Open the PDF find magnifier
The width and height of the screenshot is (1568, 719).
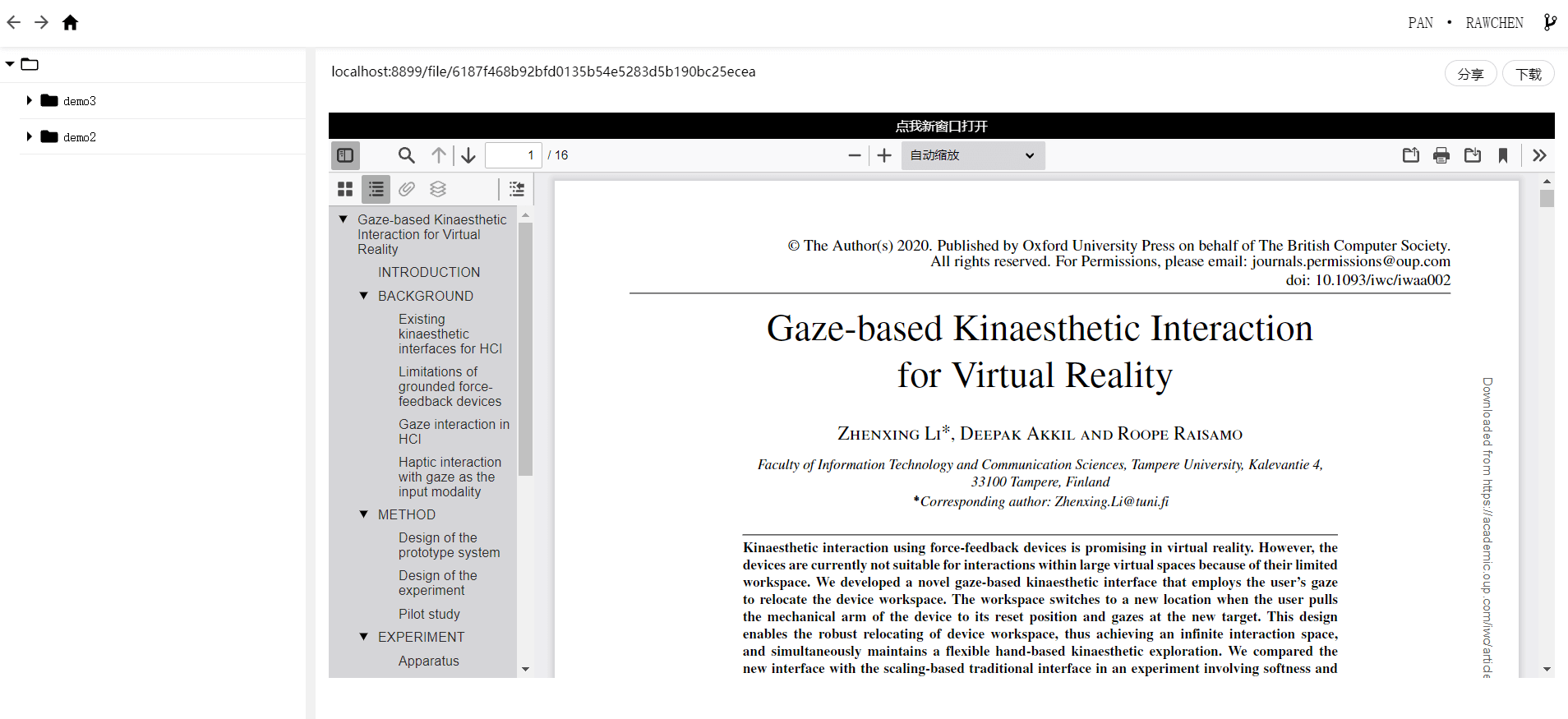(406, 154)
